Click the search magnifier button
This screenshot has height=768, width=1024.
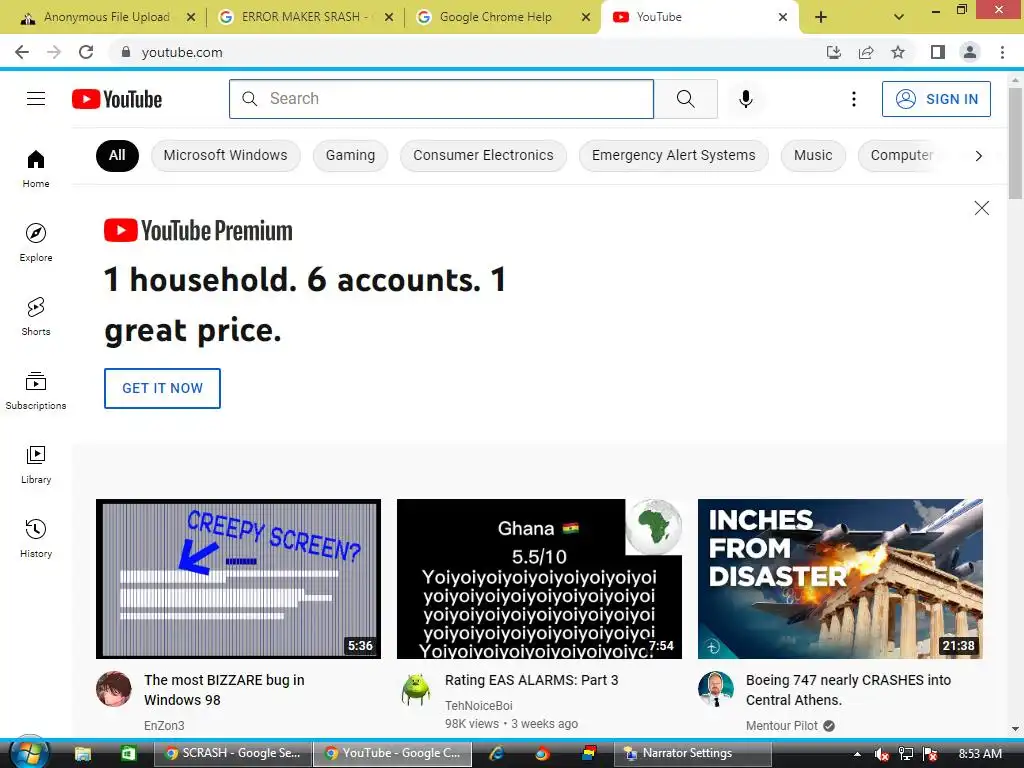point(686,99)
